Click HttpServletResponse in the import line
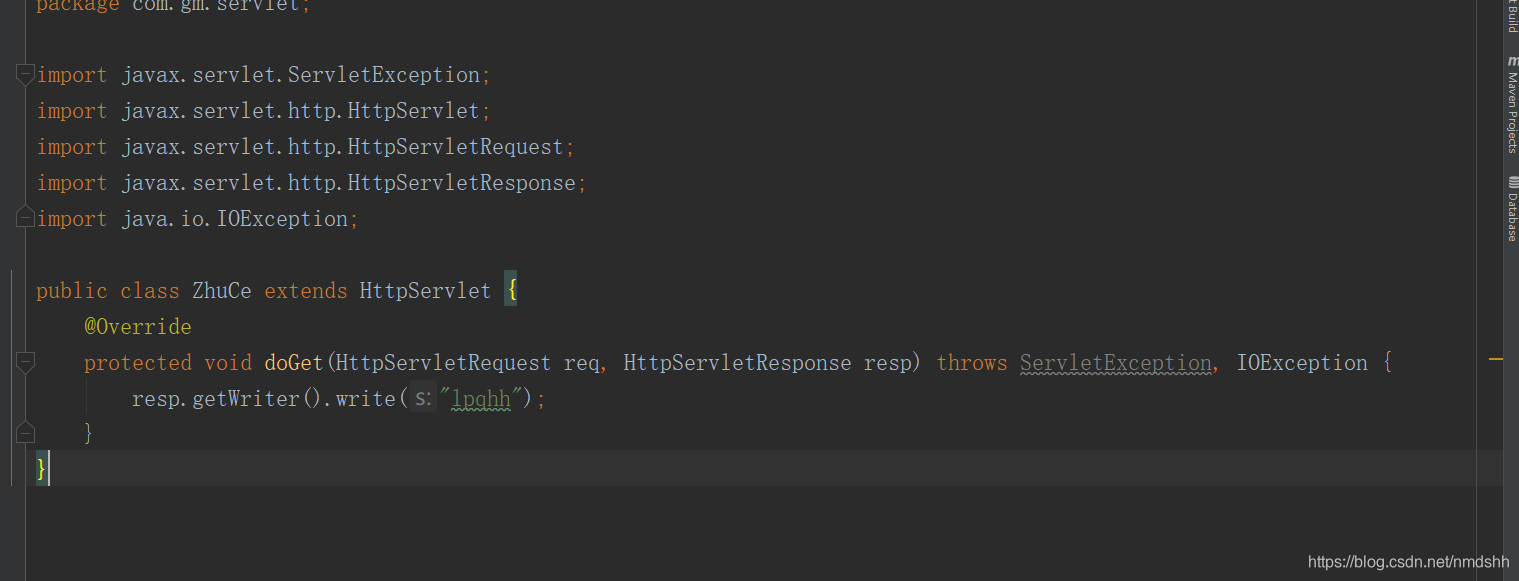Viewport: 1519px width, 581px height. [462, 183]
